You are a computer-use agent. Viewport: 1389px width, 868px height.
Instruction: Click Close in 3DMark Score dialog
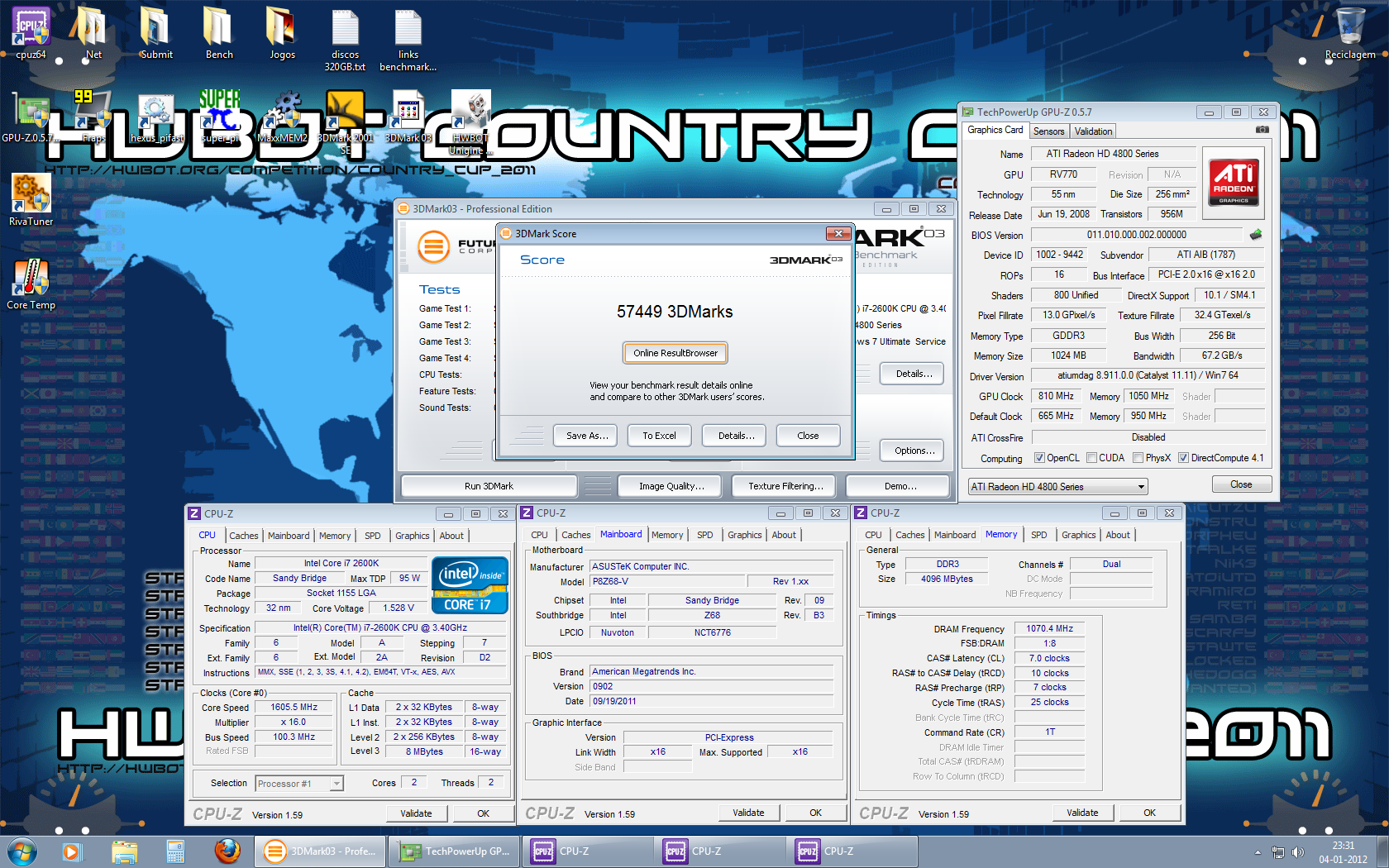[x=809, y=436]
